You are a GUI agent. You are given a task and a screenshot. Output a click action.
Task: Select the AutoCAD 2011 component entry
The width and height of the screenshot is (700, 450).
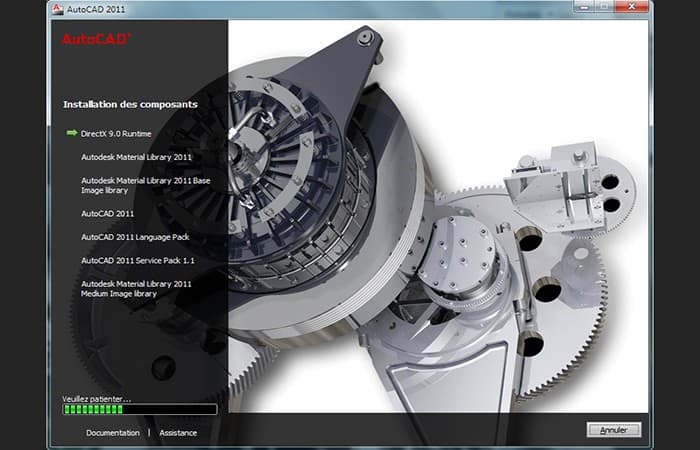coord(108,213)
